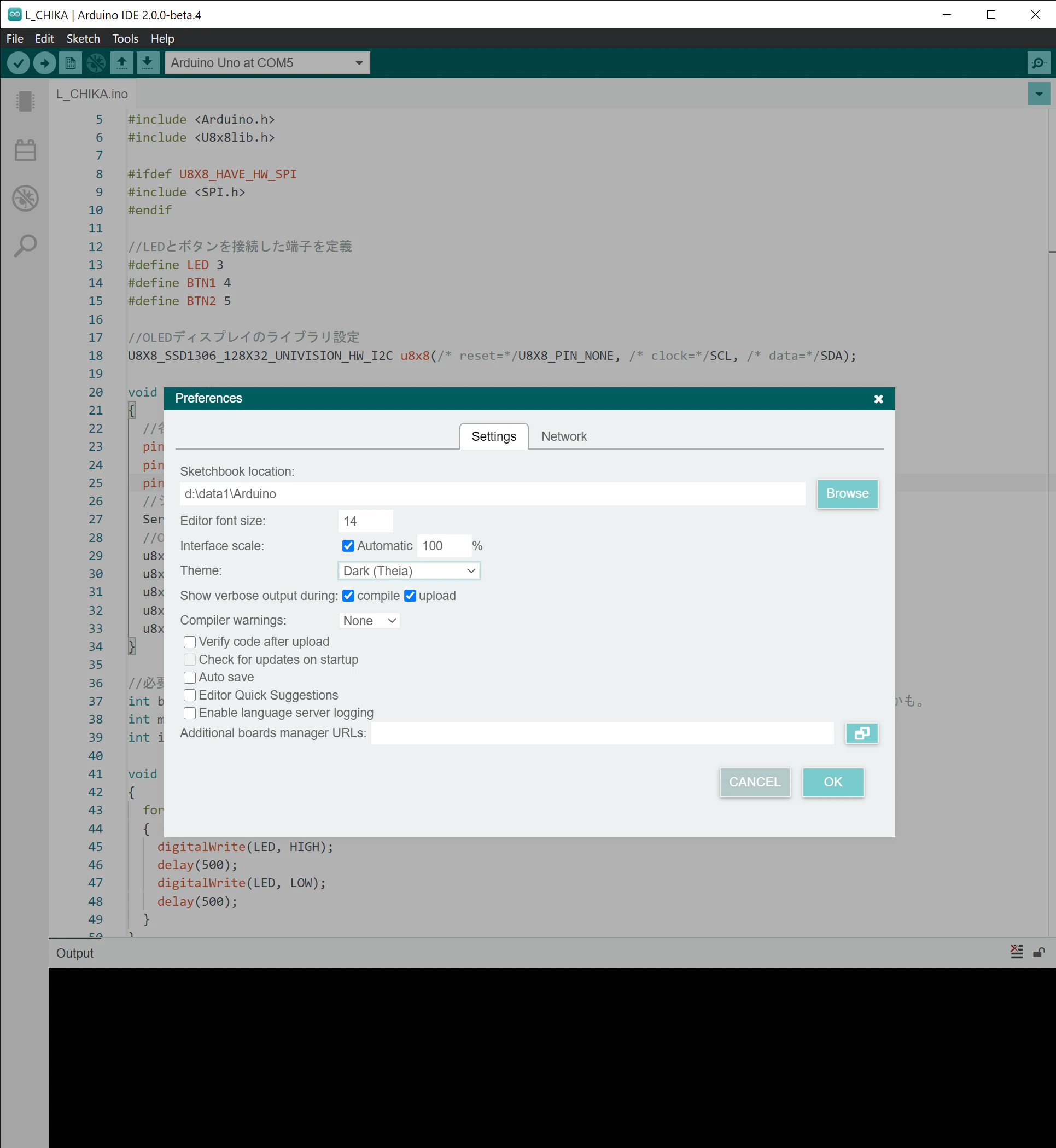Toggle the Output scroll lock icon

(1039, 952)
